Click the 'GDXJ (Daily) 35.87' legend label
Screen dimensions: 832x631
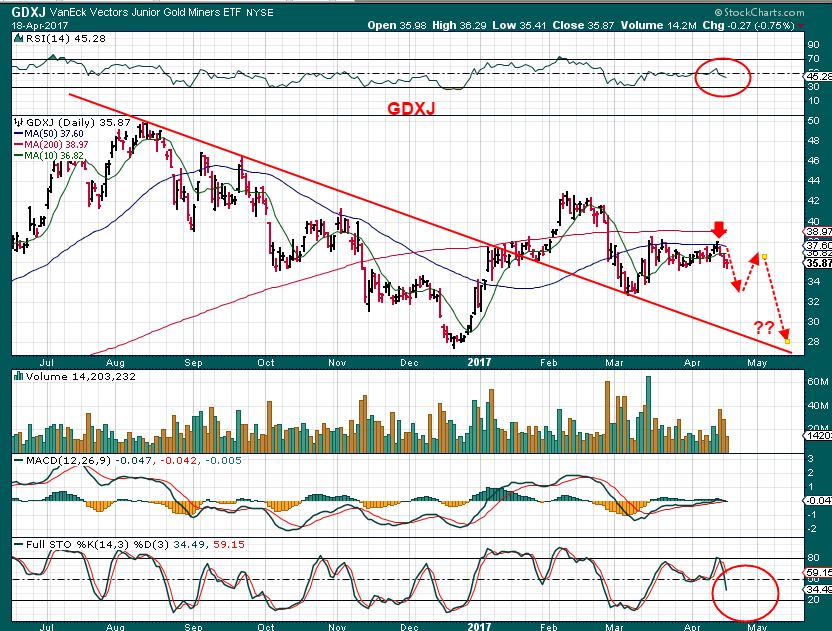pos(78,122)
